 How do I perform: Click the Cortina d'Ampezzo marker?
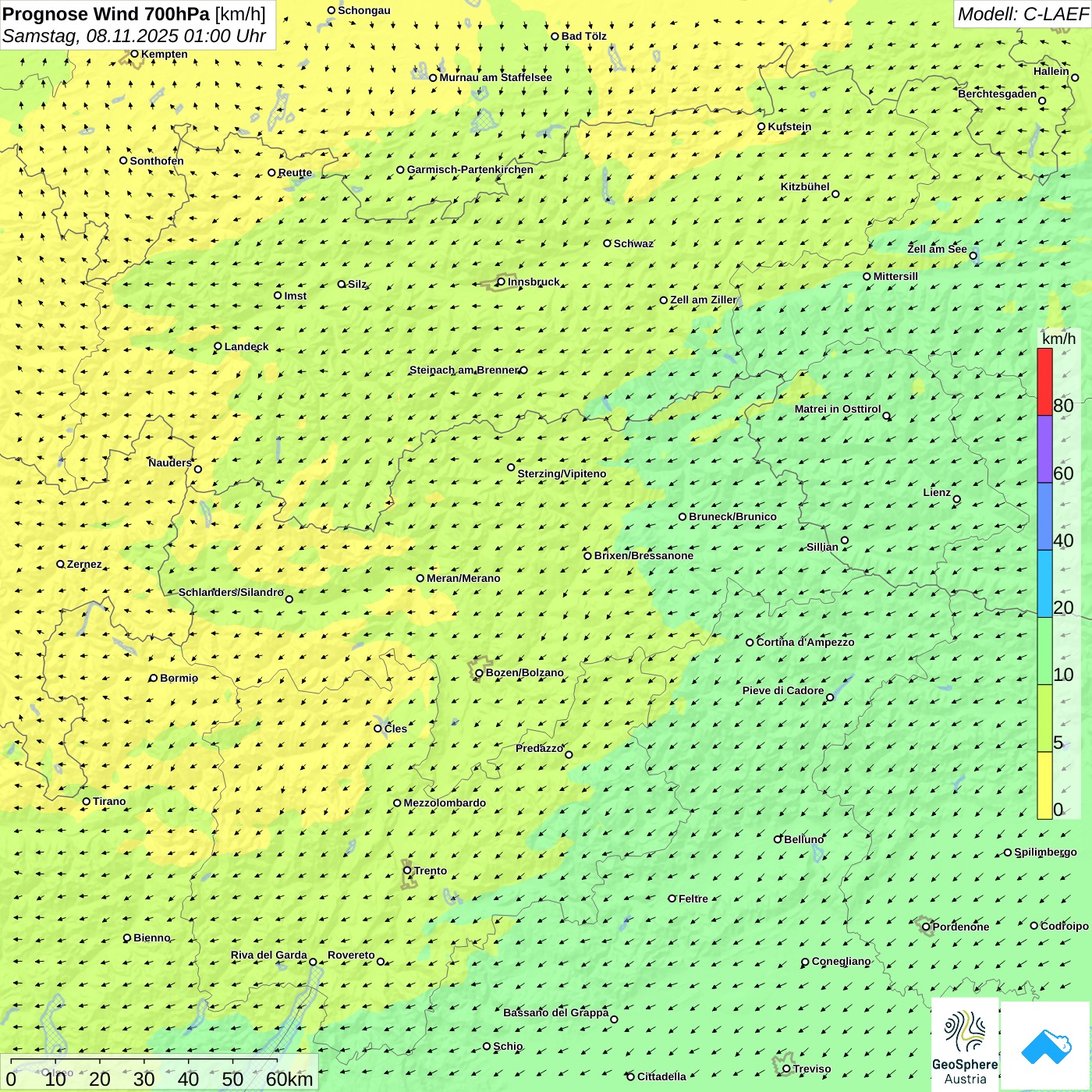coord(750,643)
